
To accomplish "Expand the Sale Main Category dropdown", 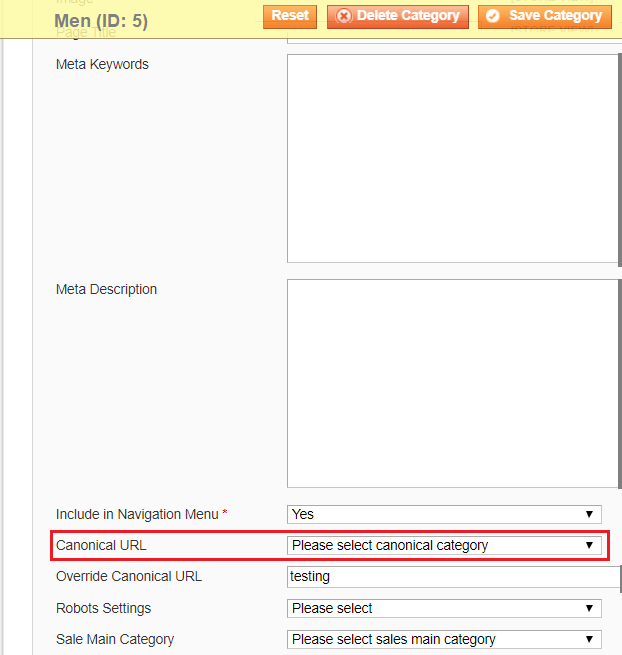I will click(x=444, y=639).
